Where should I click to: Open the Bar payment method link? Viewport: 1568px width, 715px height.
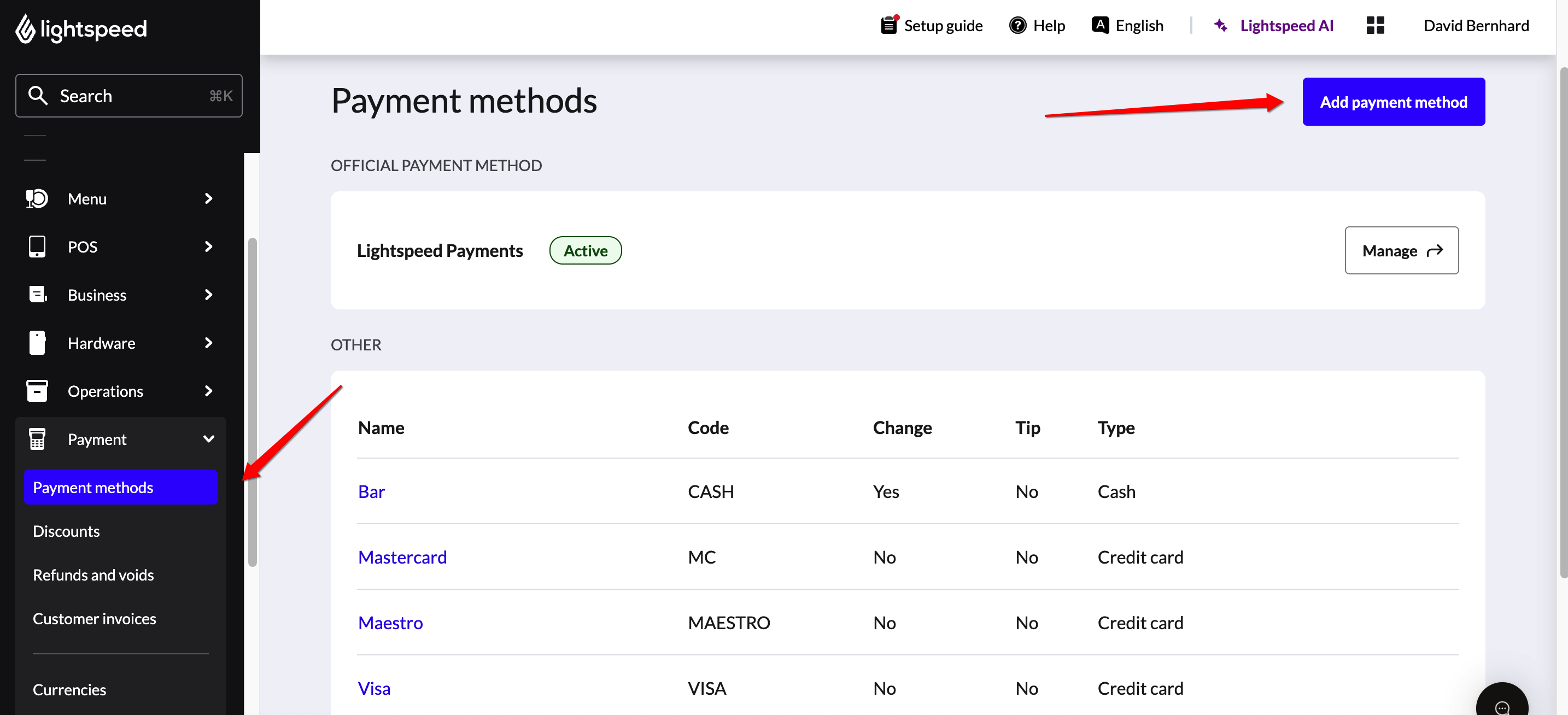pos(371,491)
